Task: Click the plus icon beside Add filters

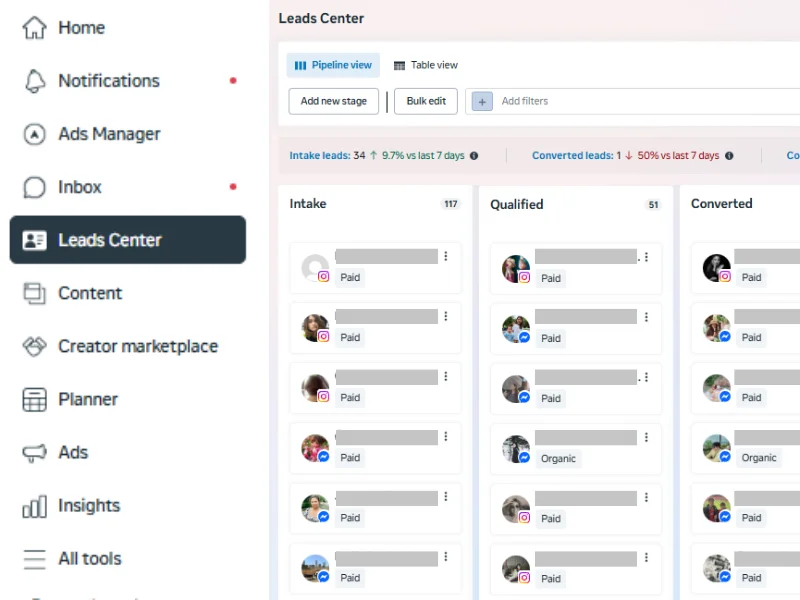Action: click(482, 101)
